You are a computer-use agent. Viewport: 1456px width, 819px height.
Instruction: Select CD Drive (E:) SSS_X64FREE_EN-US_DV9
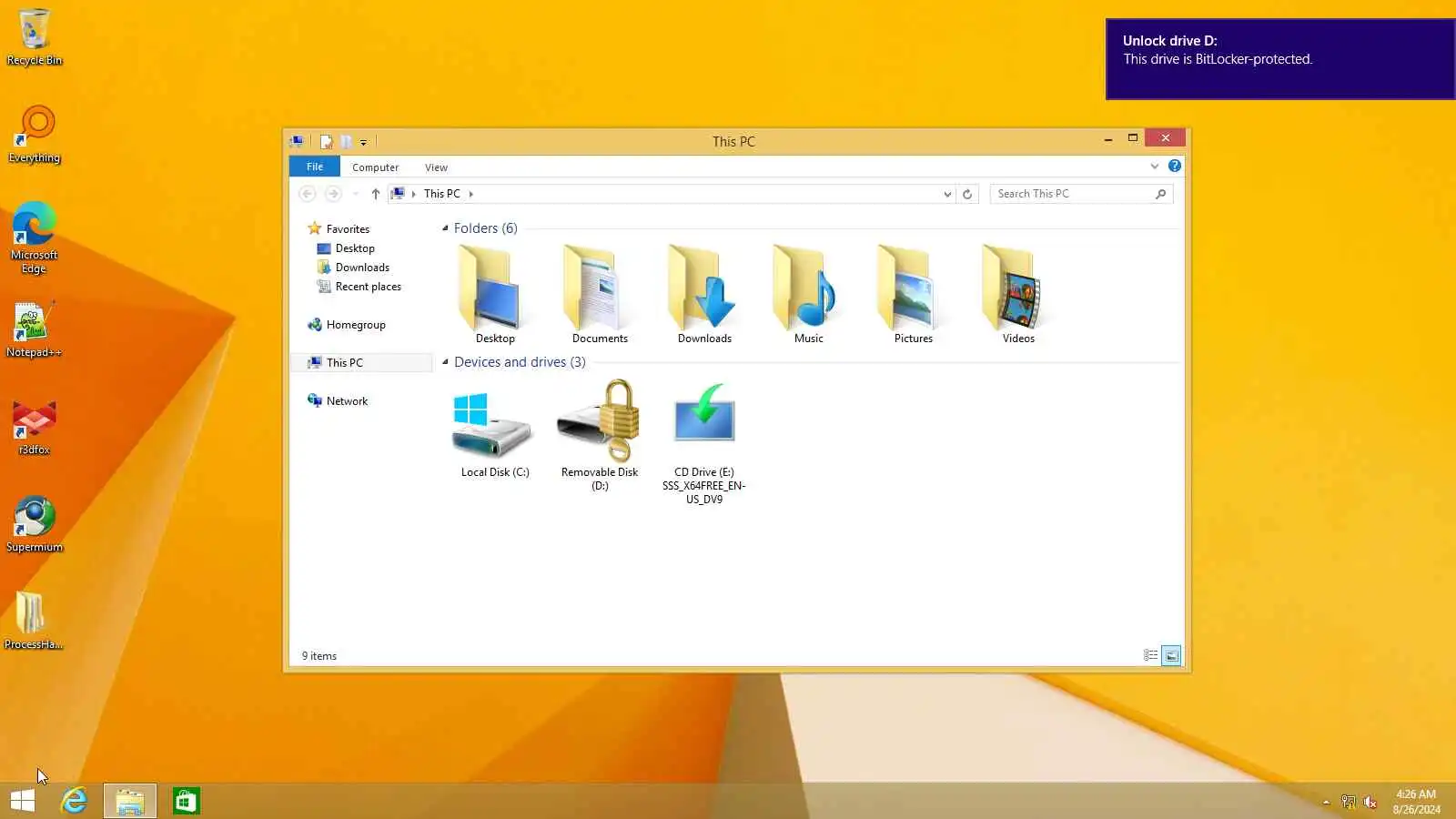point(704,442)
